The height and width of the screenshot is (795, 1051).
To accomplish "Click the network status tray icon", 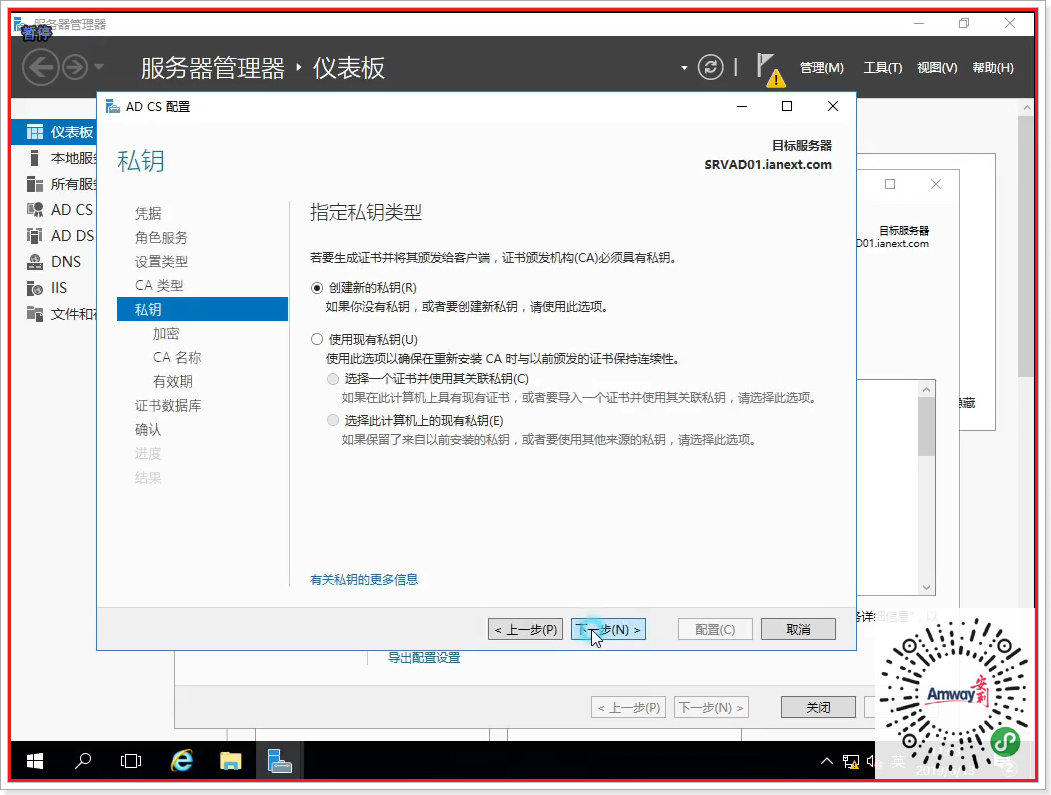I will 851,761.
